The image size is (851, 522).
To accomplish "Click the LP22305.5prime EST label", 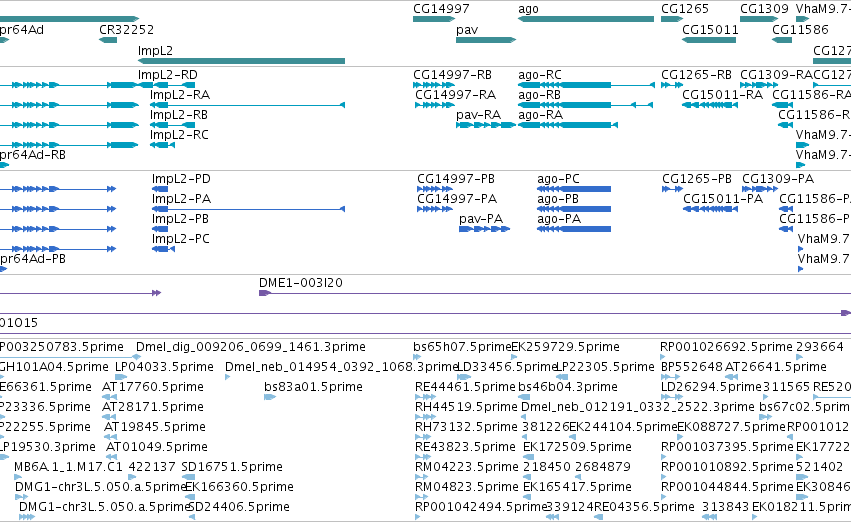I will click(x=605, y=367).
